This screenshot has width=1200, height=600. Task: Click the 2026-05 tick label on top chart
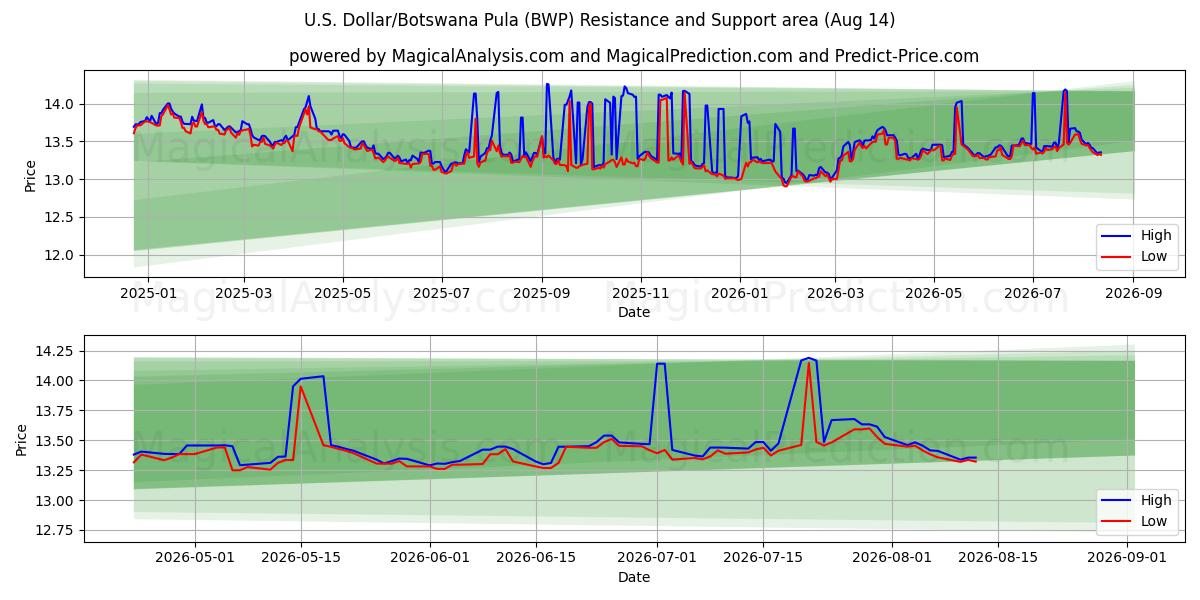(934, 294)
